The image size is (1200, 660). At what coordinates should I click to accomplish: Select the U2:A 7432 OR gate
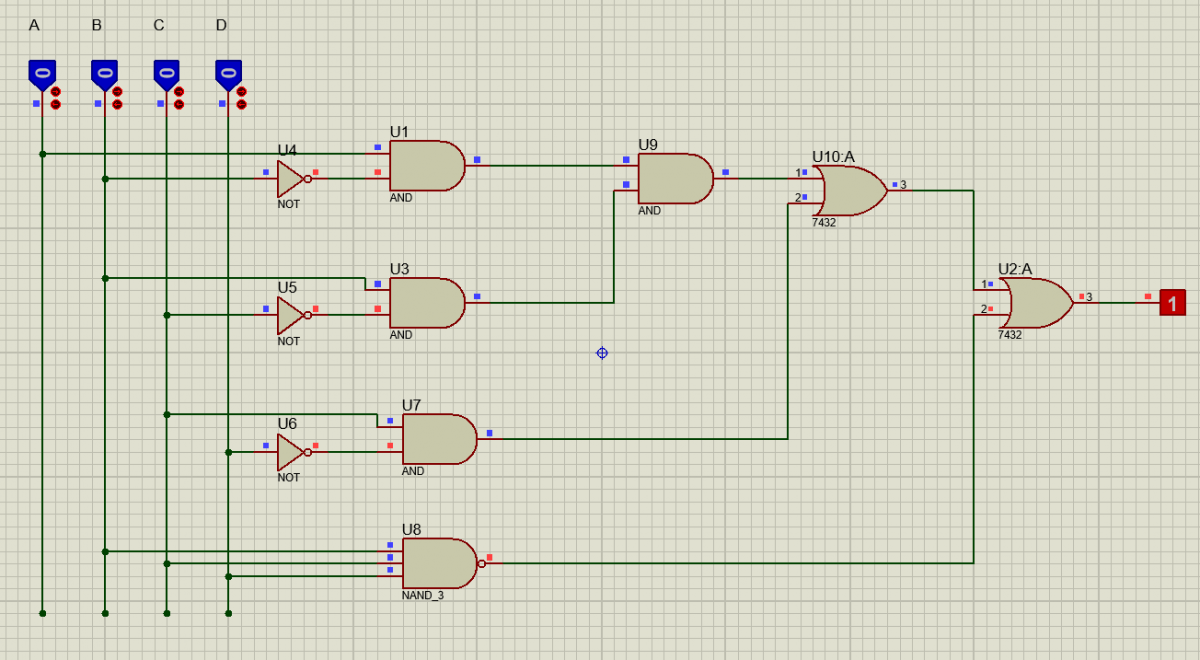click(1035, 303)
